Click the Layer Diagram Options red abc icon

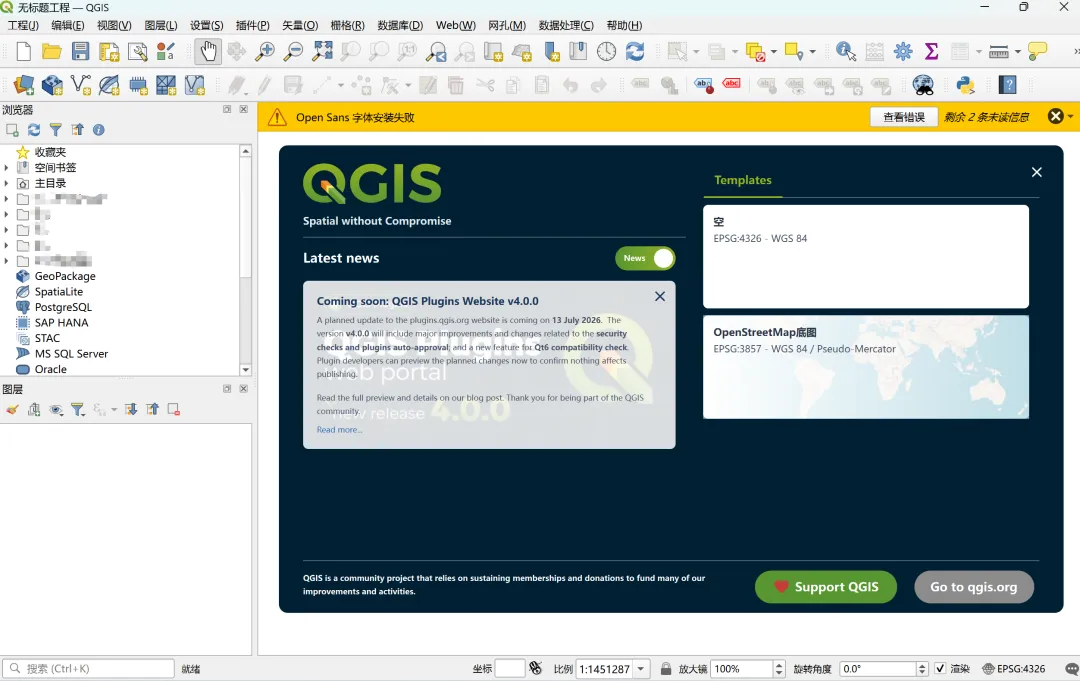pos(731,85)
